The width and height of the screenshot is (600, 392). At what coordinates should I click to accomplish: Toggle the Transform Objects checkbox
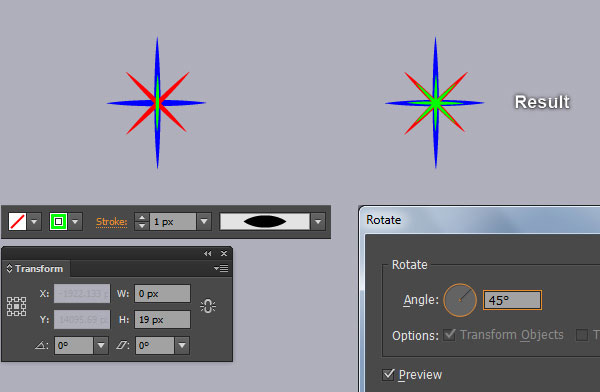coord(450,335)
